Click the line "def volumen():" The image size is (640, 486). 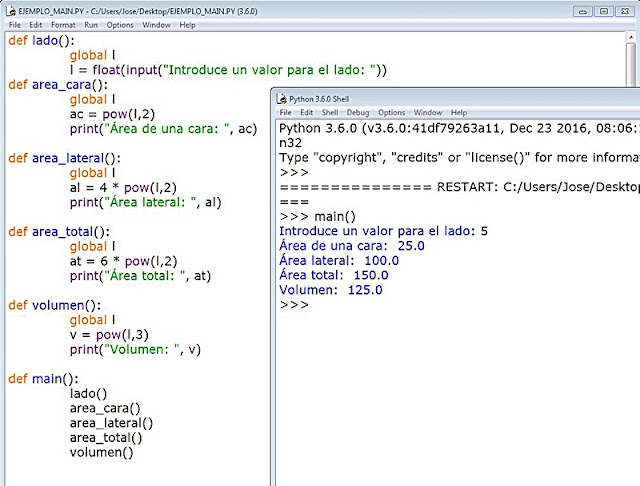point(54,305)
